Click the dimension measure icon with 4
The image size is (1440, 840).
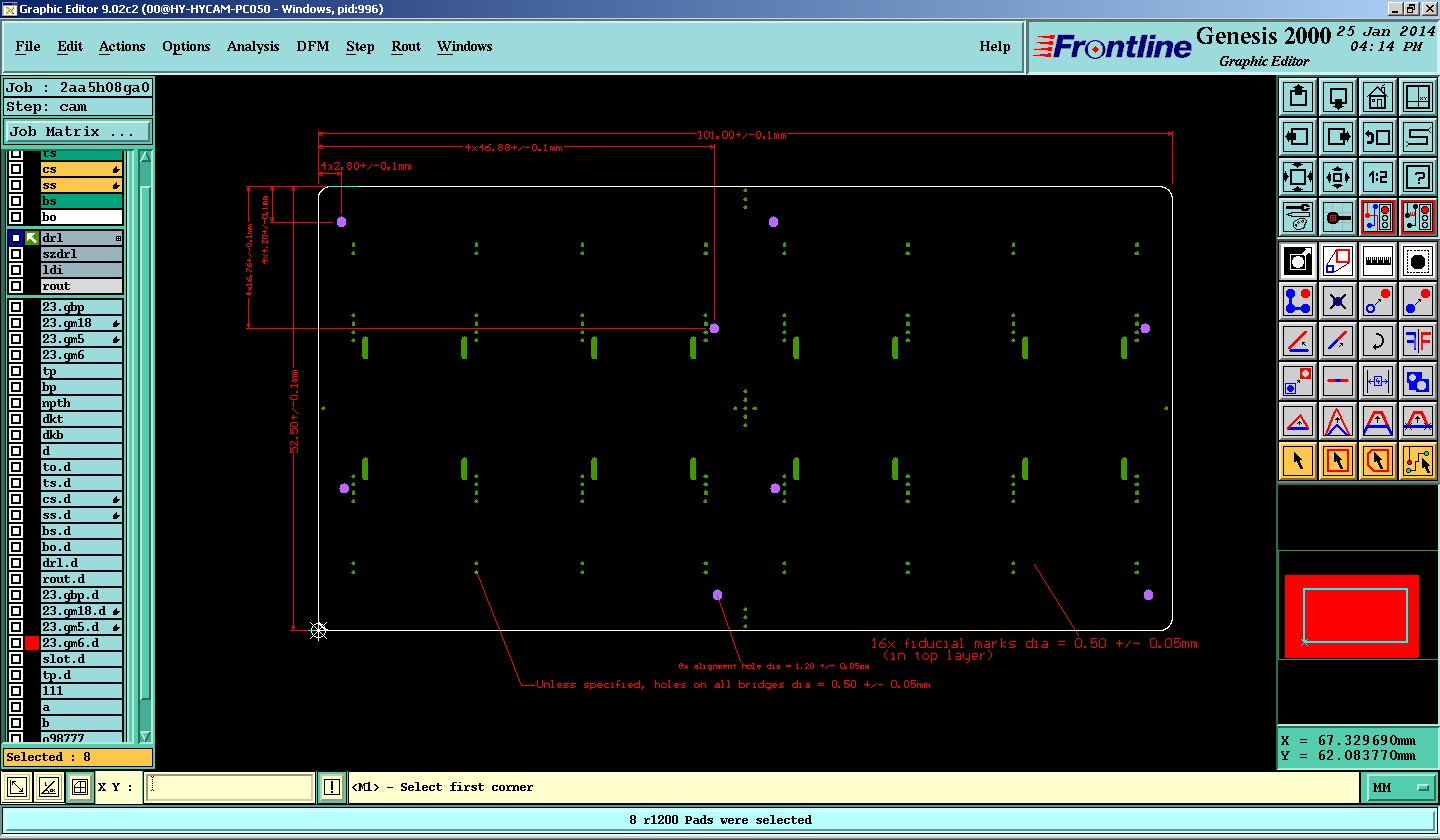[x=1378, y=381]
